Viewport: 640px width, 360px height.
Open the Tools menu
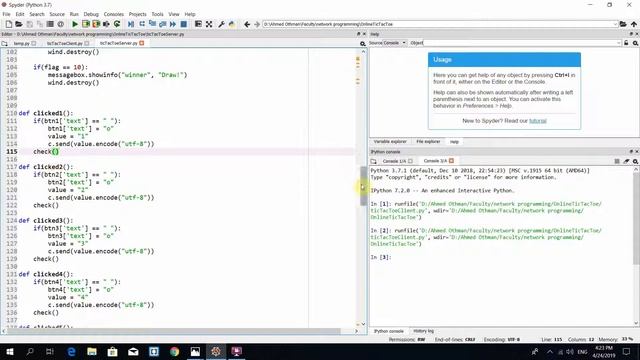tap(158, 14)
